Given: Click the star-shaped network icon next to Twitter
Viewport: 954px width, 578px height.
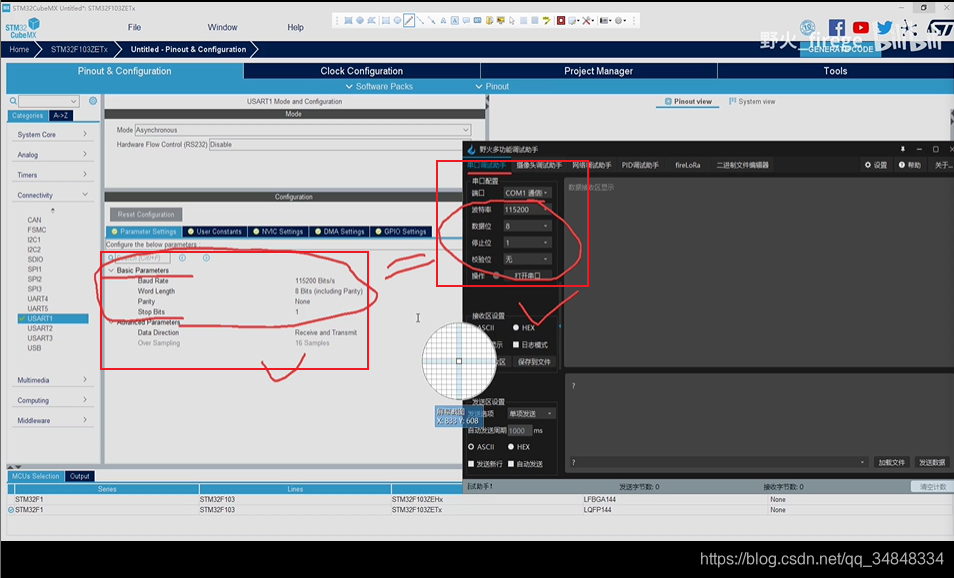Looking at the screenshot, I should [x=908, y=27].
